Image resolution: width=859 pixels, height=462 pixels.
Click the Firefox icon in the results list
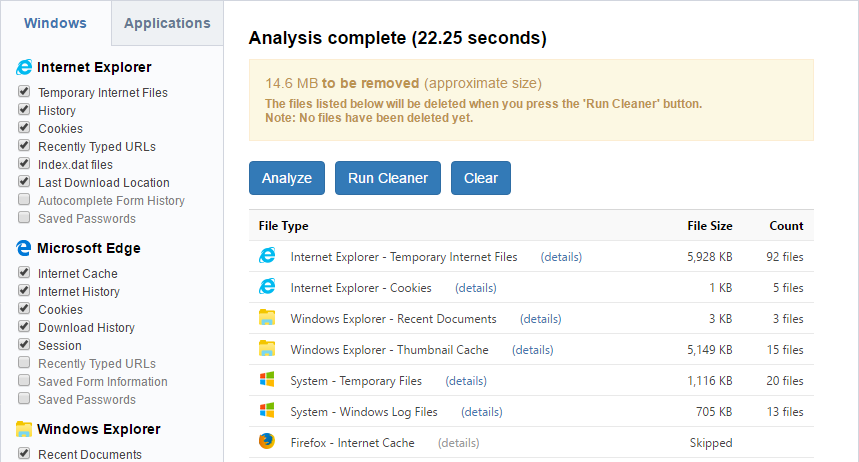[x=267, y=443]
